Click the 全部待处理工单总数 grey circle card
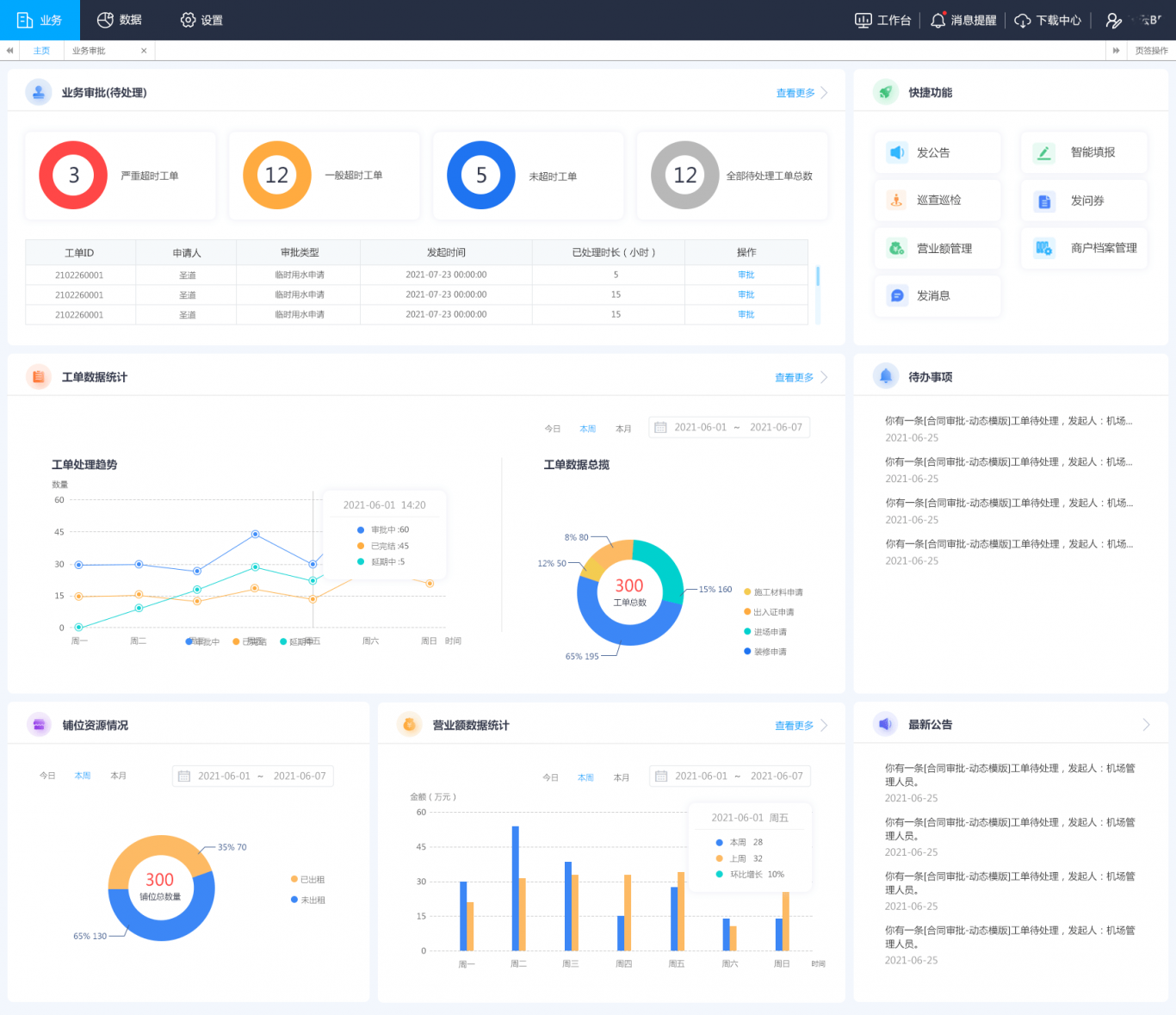 pos(732,176)
